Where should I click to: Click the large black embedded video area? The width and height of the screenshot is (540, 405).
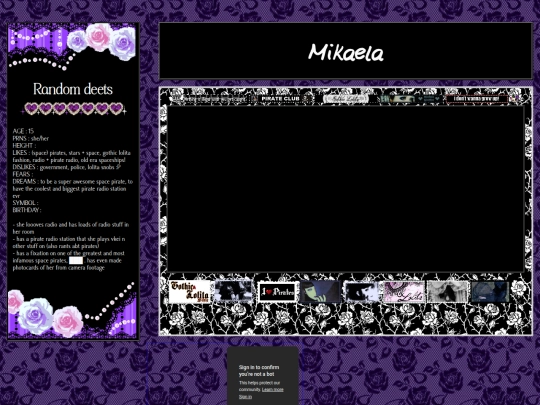pyautogui.click(x=345, y=189)
